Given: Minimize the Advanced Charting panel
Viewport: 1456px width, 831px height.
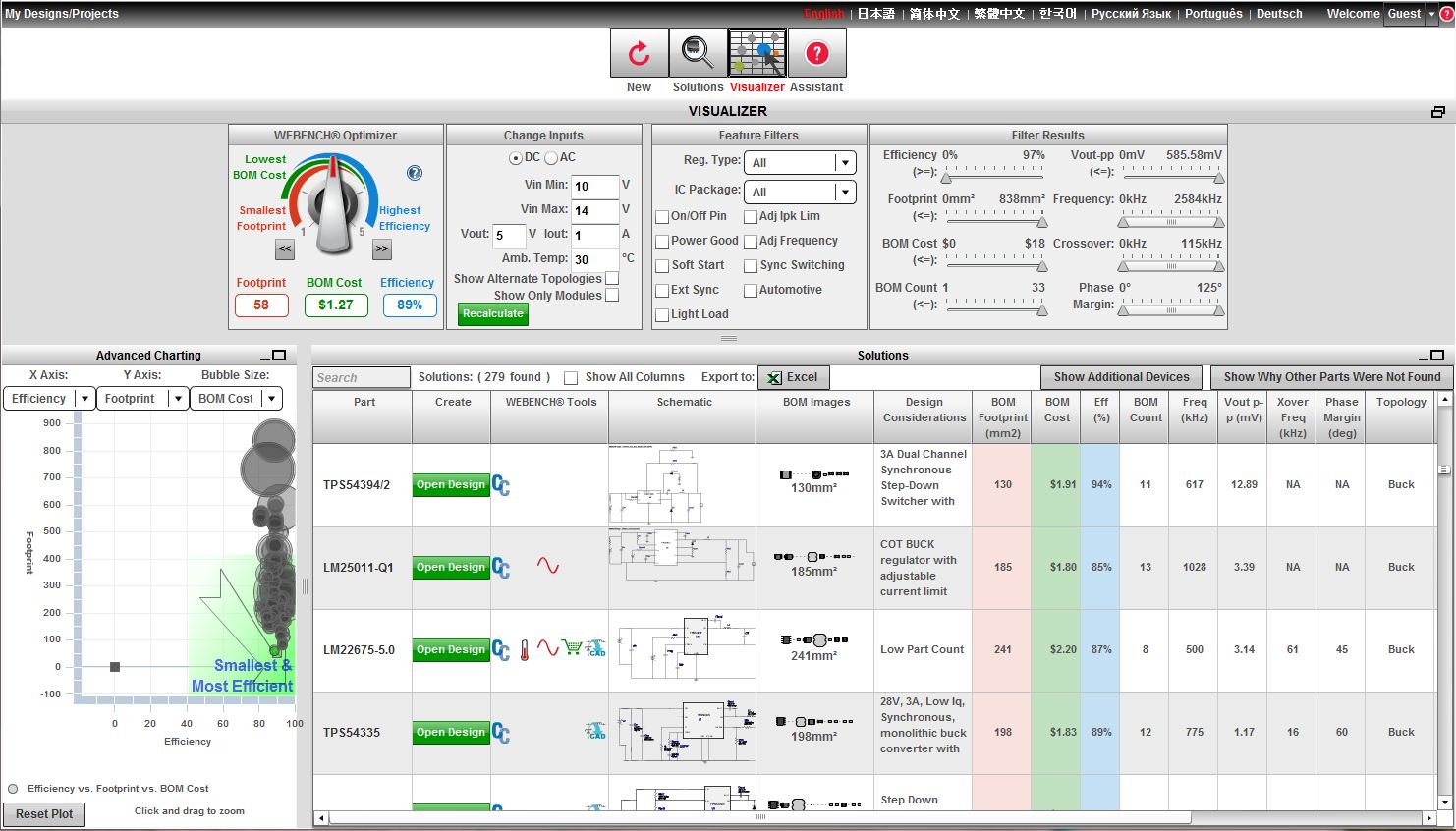Looking at the screenshot, I should (x=266, y=358).
